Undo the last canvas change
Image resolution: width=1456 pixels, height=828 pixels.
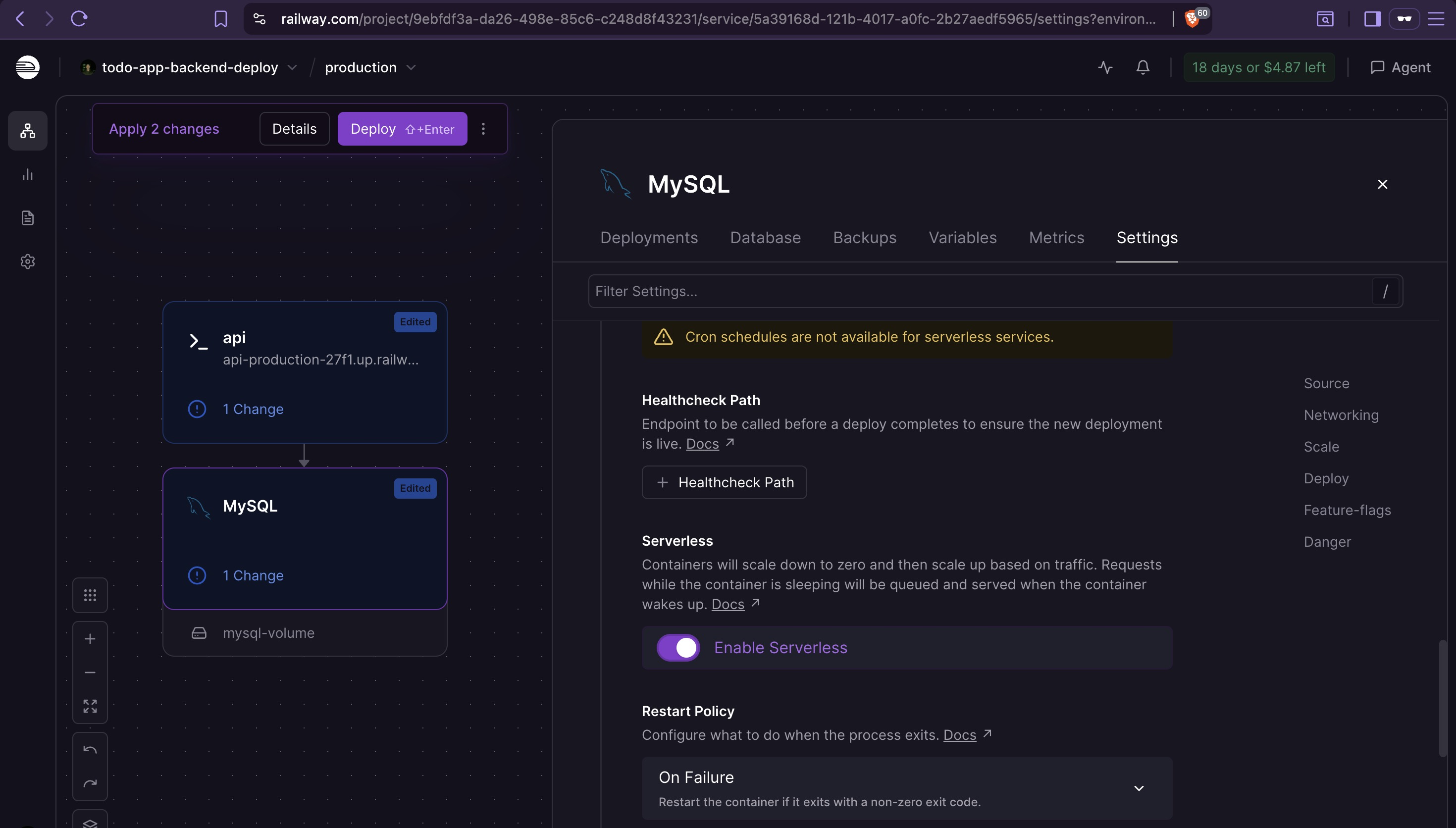point(90,750)
